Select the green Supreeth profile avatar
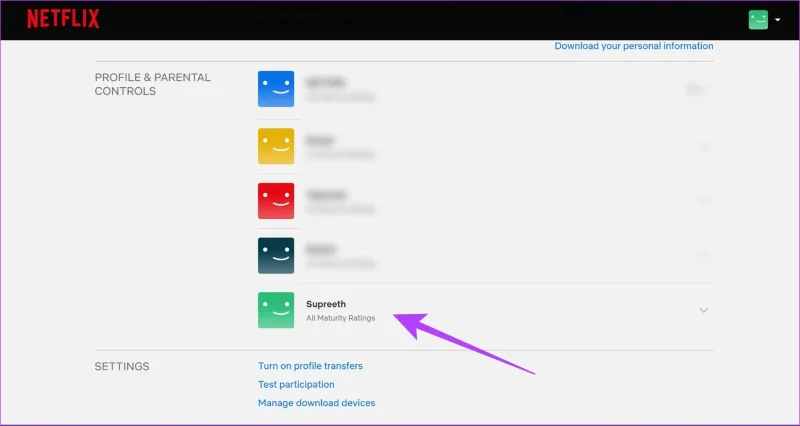The image size is (800, 426). pyautogui.click(x=276, y=310)
